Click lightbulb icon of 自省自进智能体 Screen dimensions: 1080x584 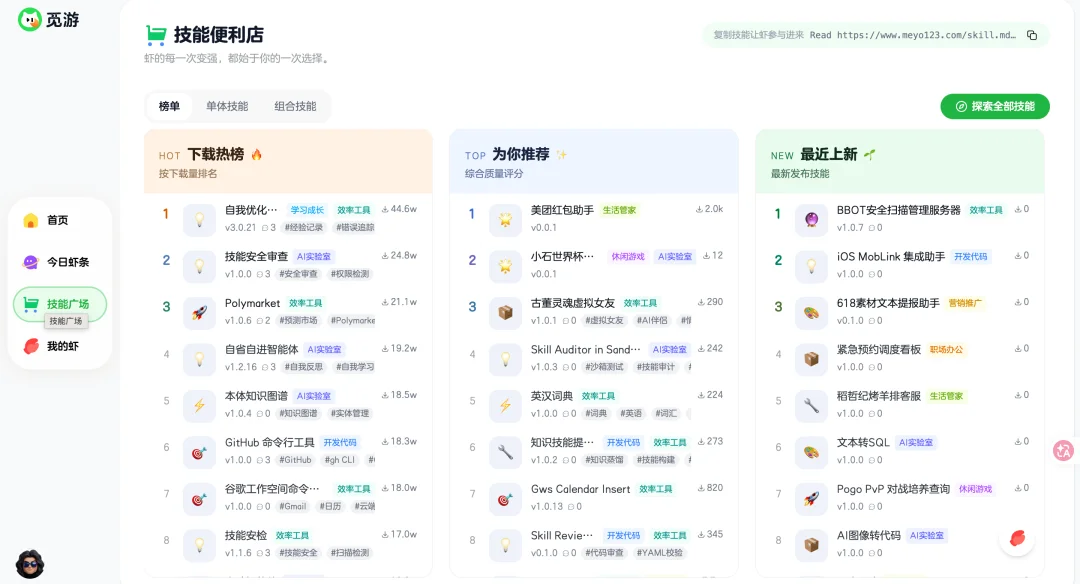coord(200,359)
